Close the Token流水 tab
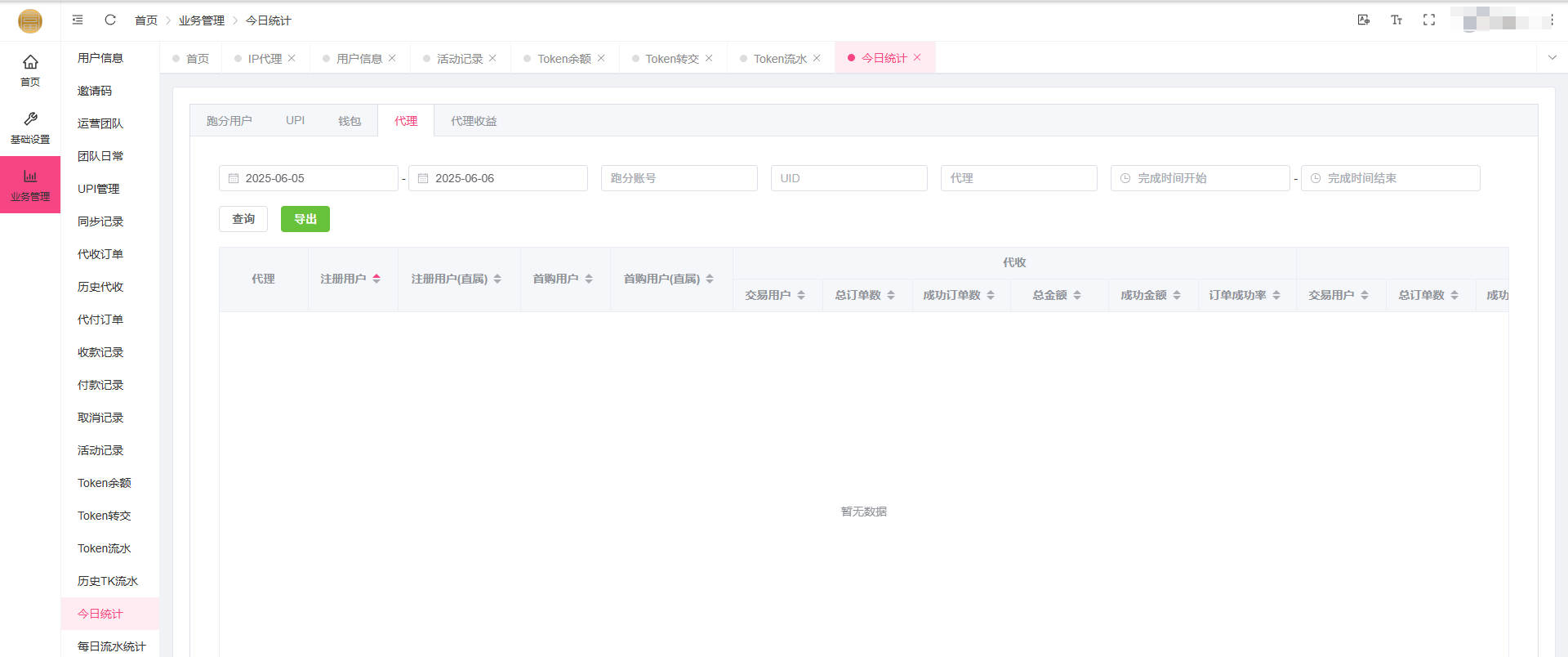The width and height of the screenshot is (1568, 657). [x=817, y=58]
